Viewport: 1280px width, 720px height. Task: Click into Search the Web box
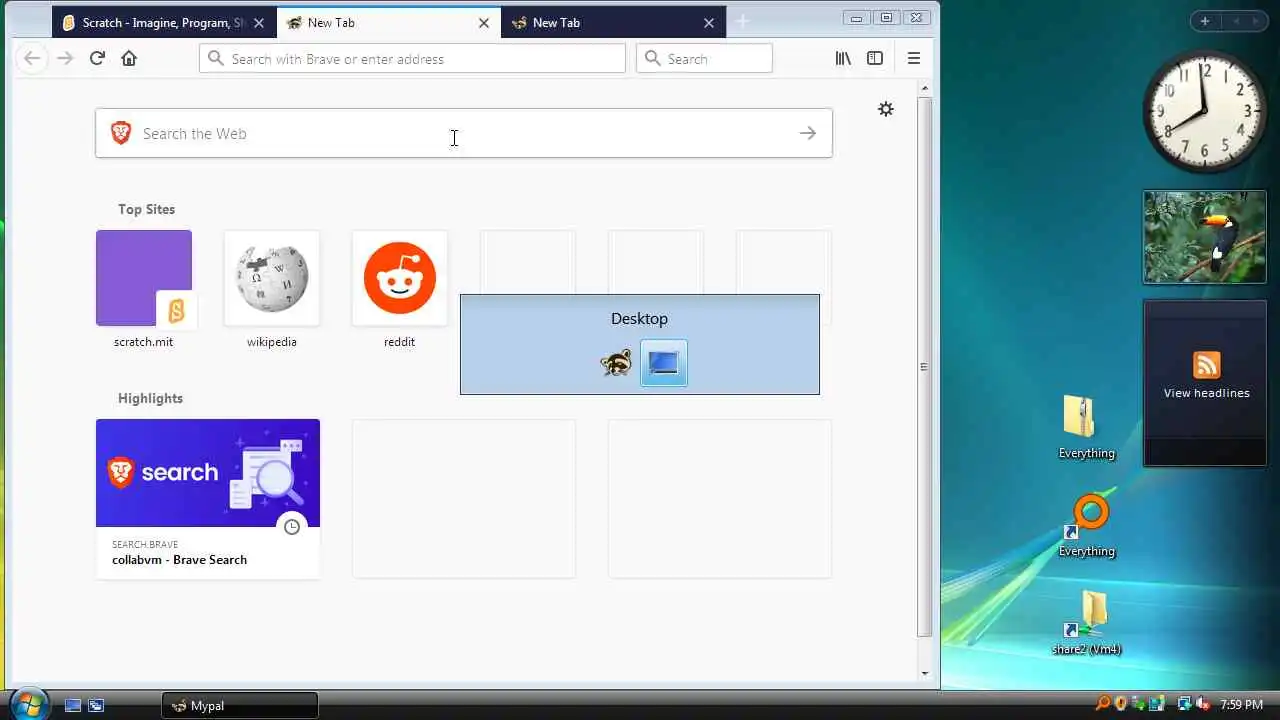point(464,133)
